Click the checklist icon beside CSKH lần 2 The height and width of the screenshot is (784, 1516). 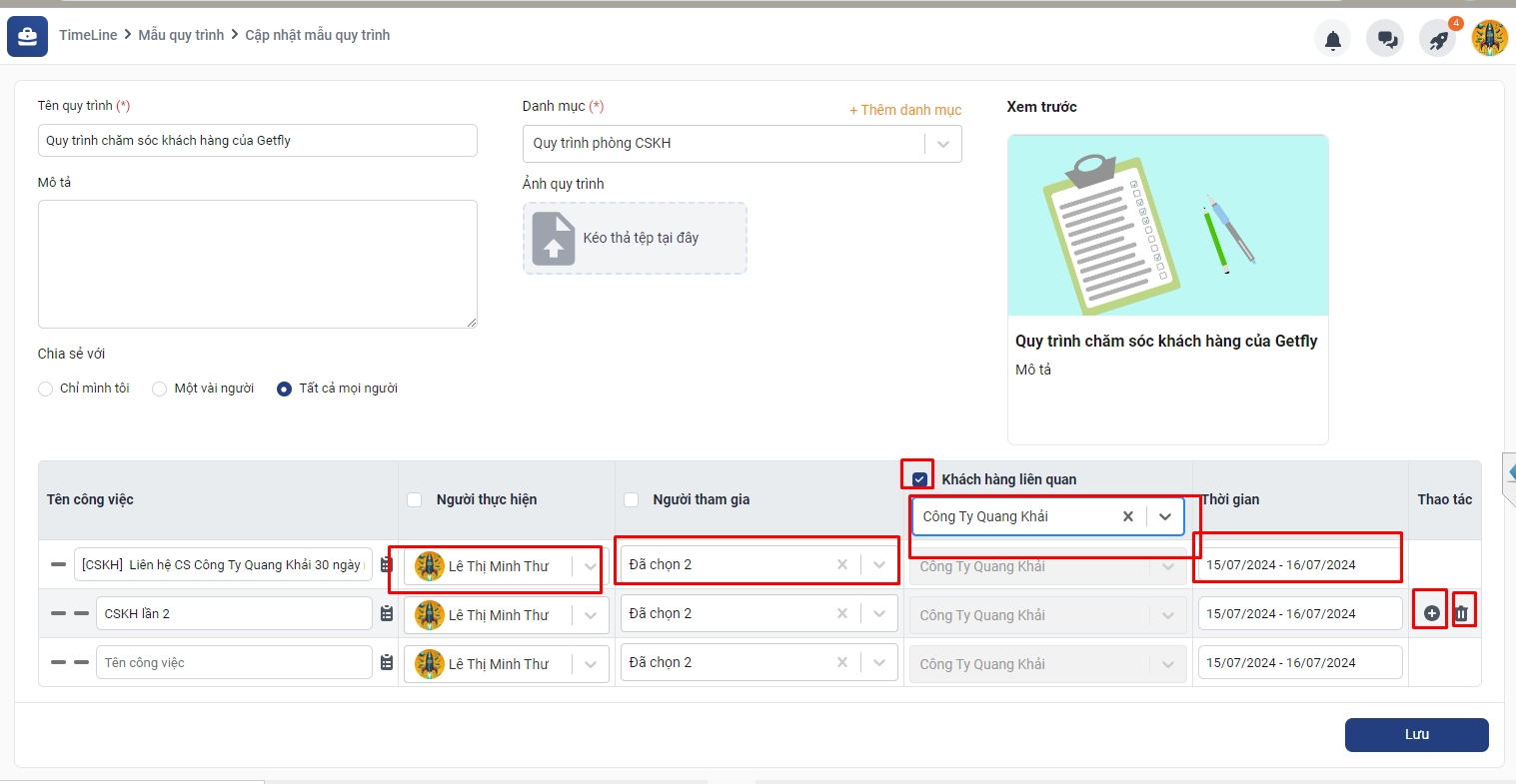(387, 613)
